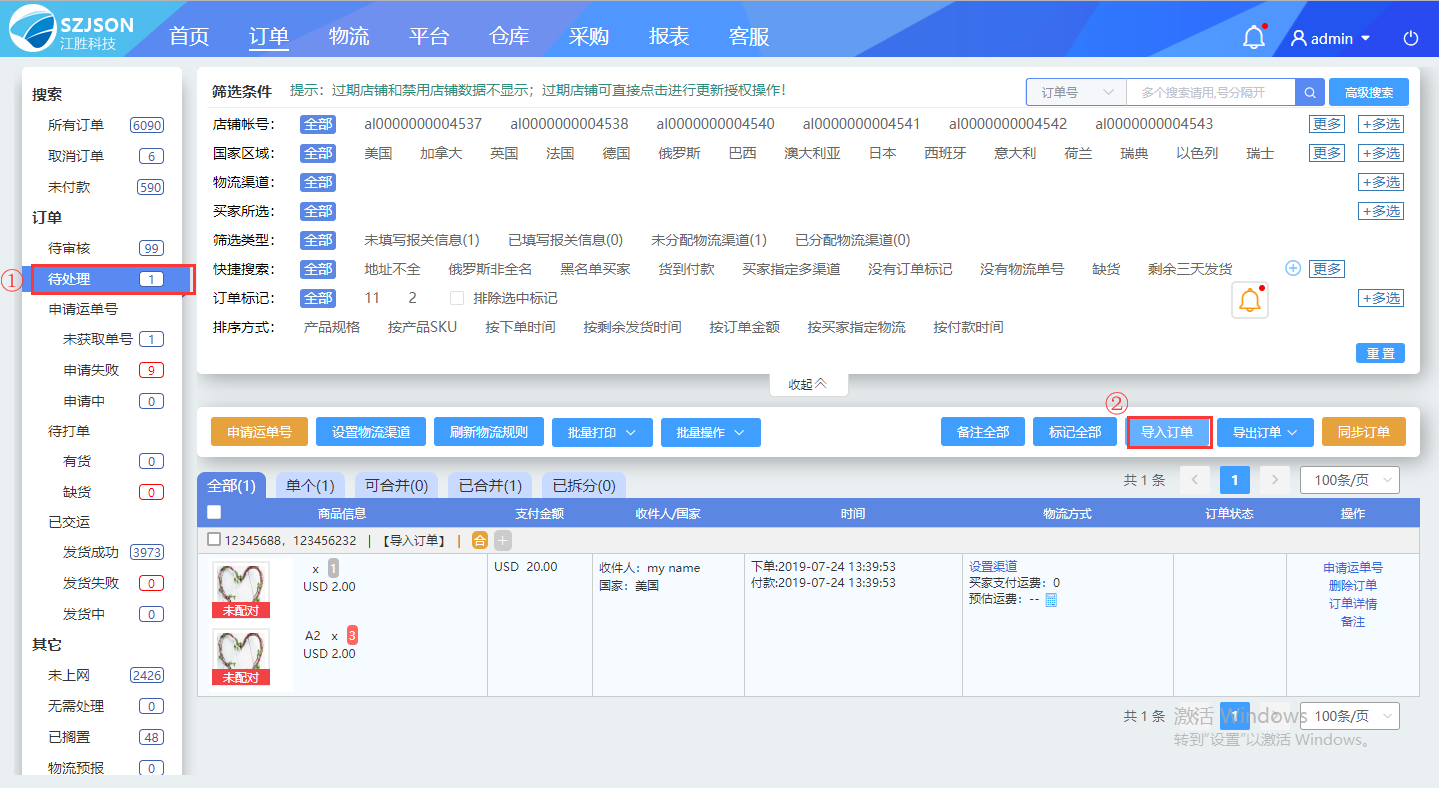Click the 高级搜索 button
Viewport: 1439px width, 788px height.
pyautogui.click(x=1369, y=92)
